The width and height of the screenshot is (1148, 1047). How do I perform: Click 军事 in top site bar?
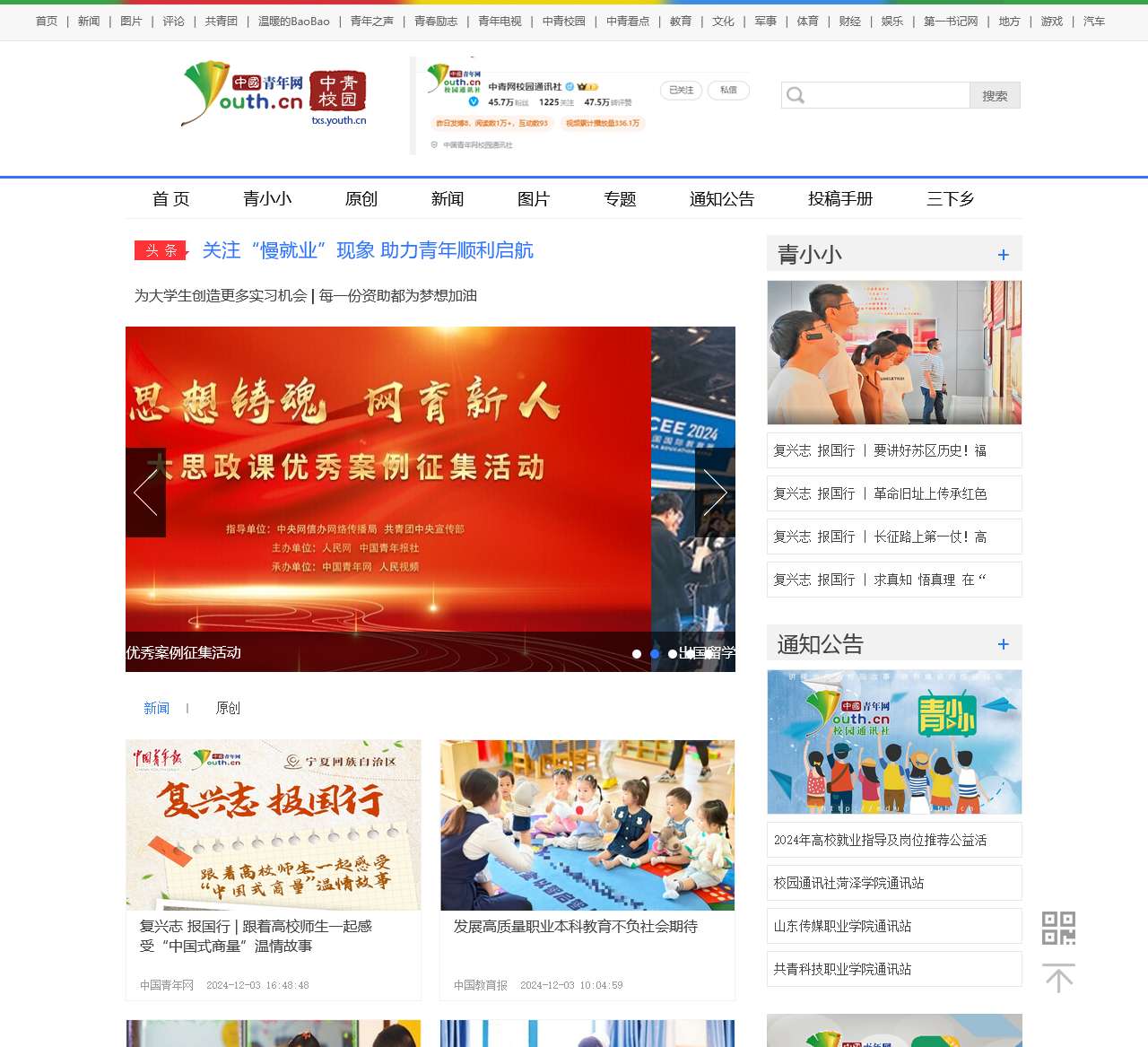(x=766, y=21)
